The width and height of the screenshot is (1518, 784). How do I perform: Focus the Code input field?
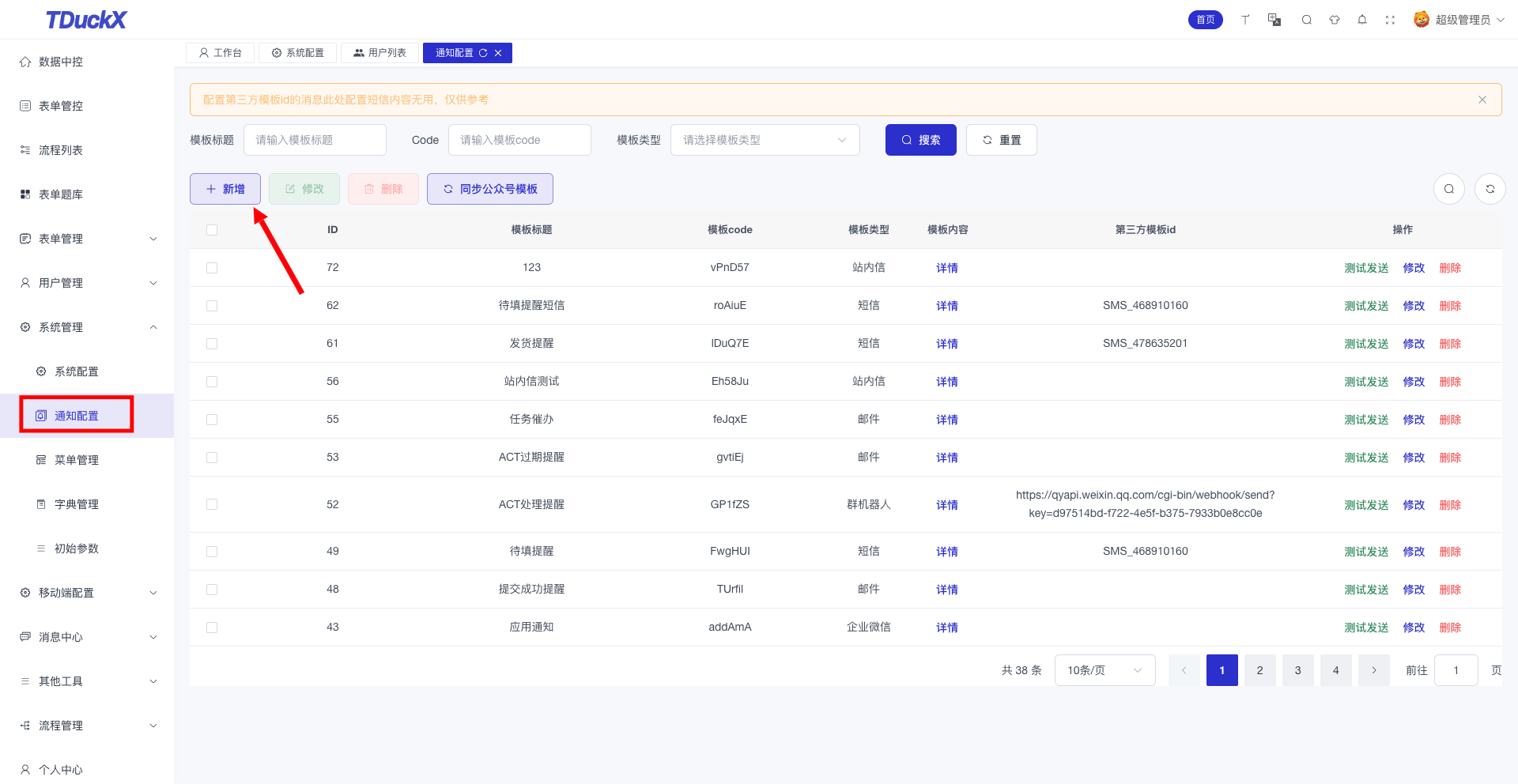pos(519,140)
